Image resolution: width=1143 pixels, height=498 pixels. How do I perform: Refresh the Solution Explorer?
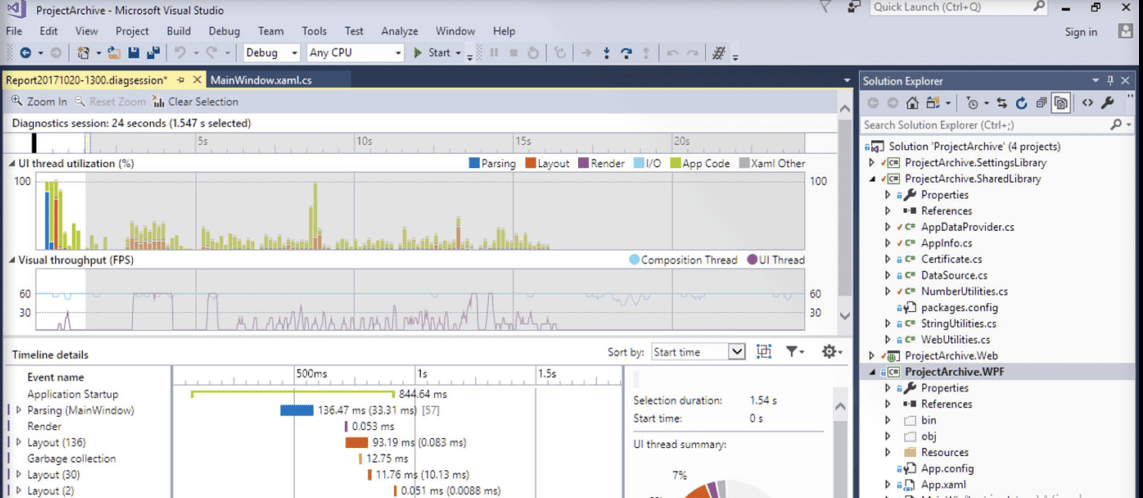1021,104
